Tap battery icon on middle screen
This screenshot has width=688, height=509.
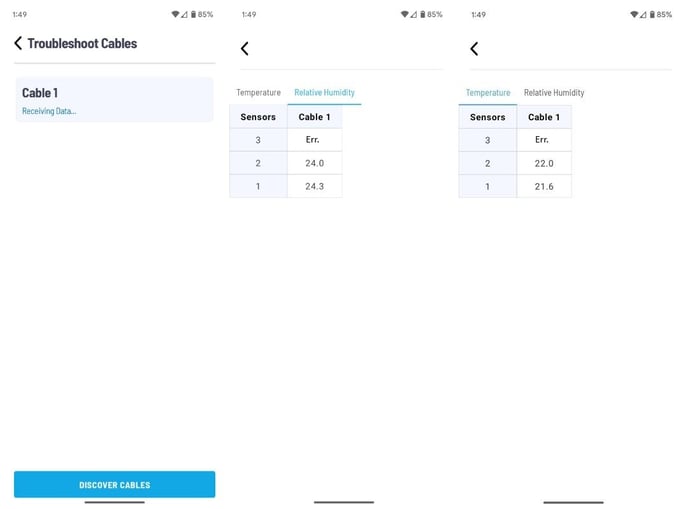(423, 14)
